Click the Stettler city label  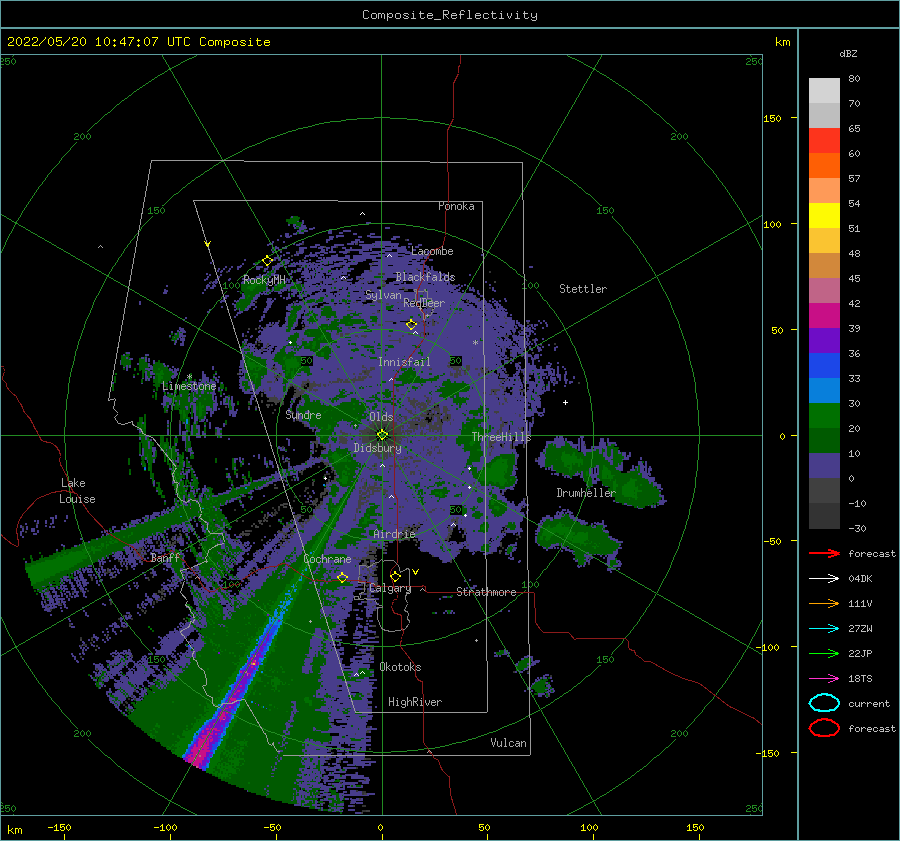click(583, 289)
